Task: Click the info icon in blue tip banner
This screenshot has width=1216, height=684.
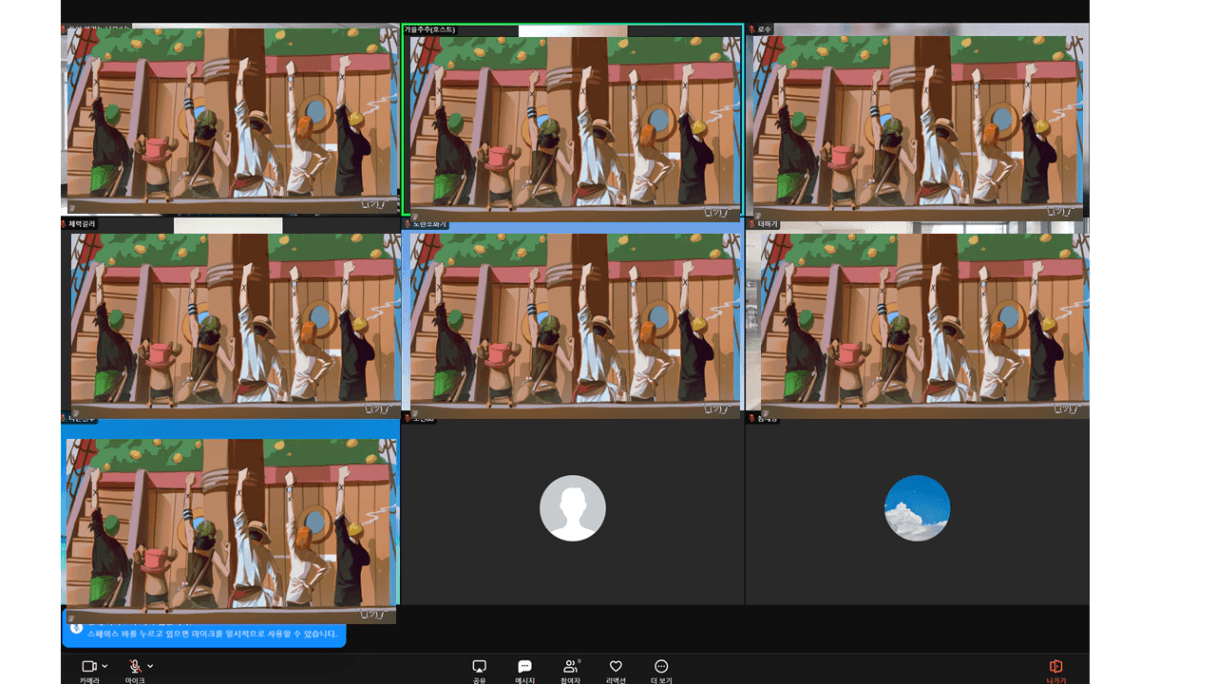Action: click(76, 629)
